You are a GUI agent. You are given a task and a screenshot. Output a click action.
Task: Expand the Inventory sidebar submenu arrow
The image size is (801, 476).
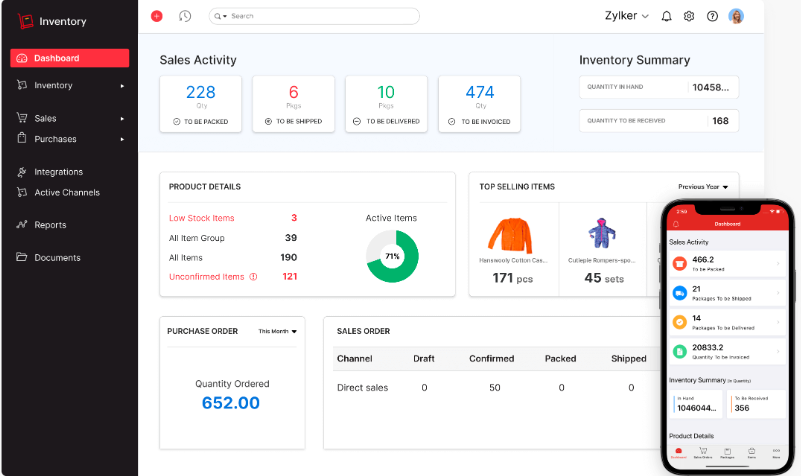pos(122,86)
